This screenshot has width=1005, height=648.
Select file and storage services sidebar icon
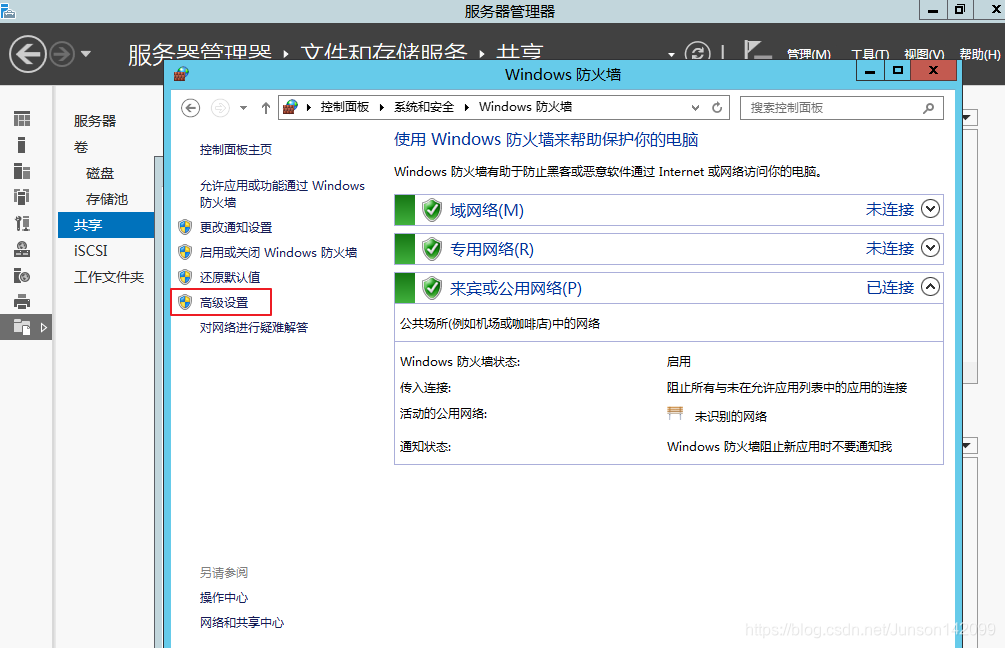tap(22, 327)
